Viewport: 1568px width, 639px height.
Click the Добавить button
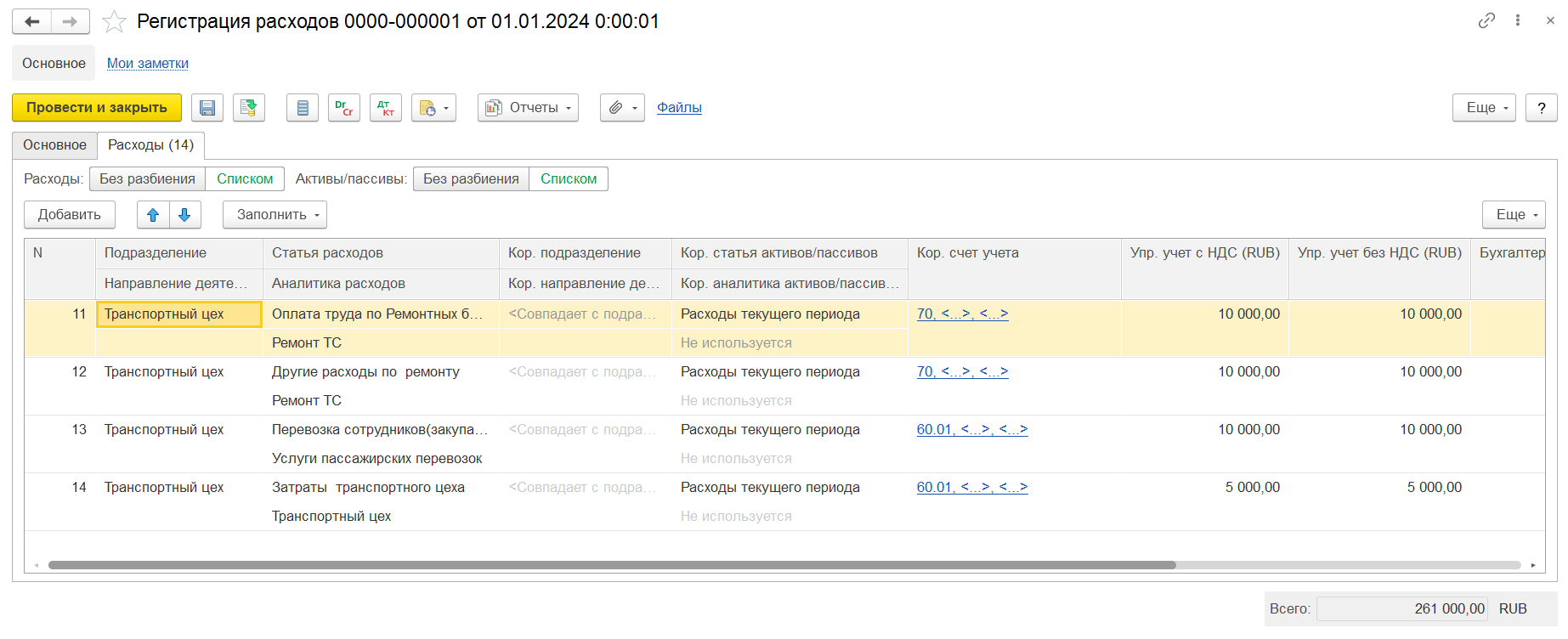pyautogui.click(x=70, y=215)
